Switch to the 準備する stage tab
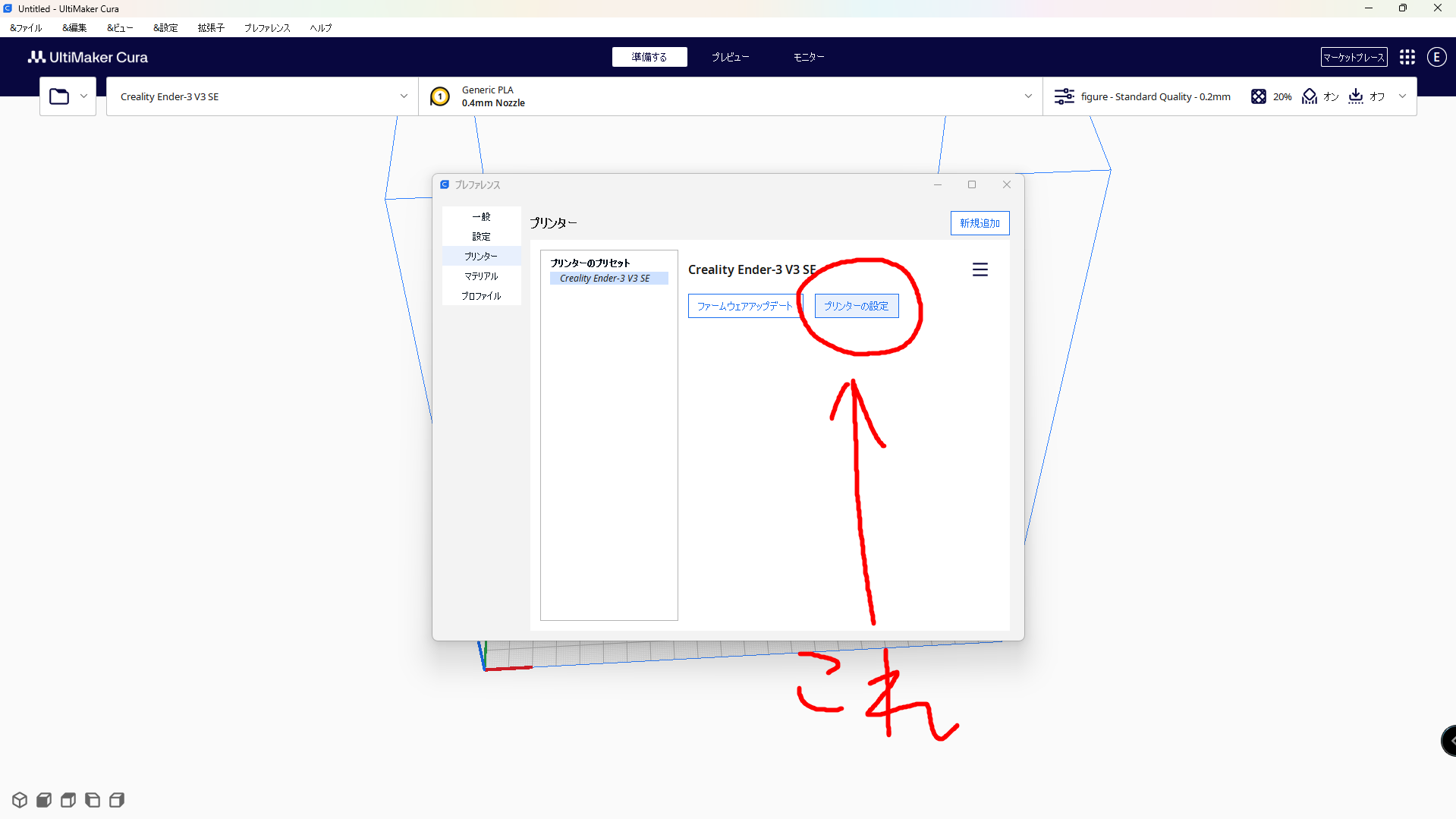The height and width of the screenshot is (819, 1456). click(x=649, y=57)
